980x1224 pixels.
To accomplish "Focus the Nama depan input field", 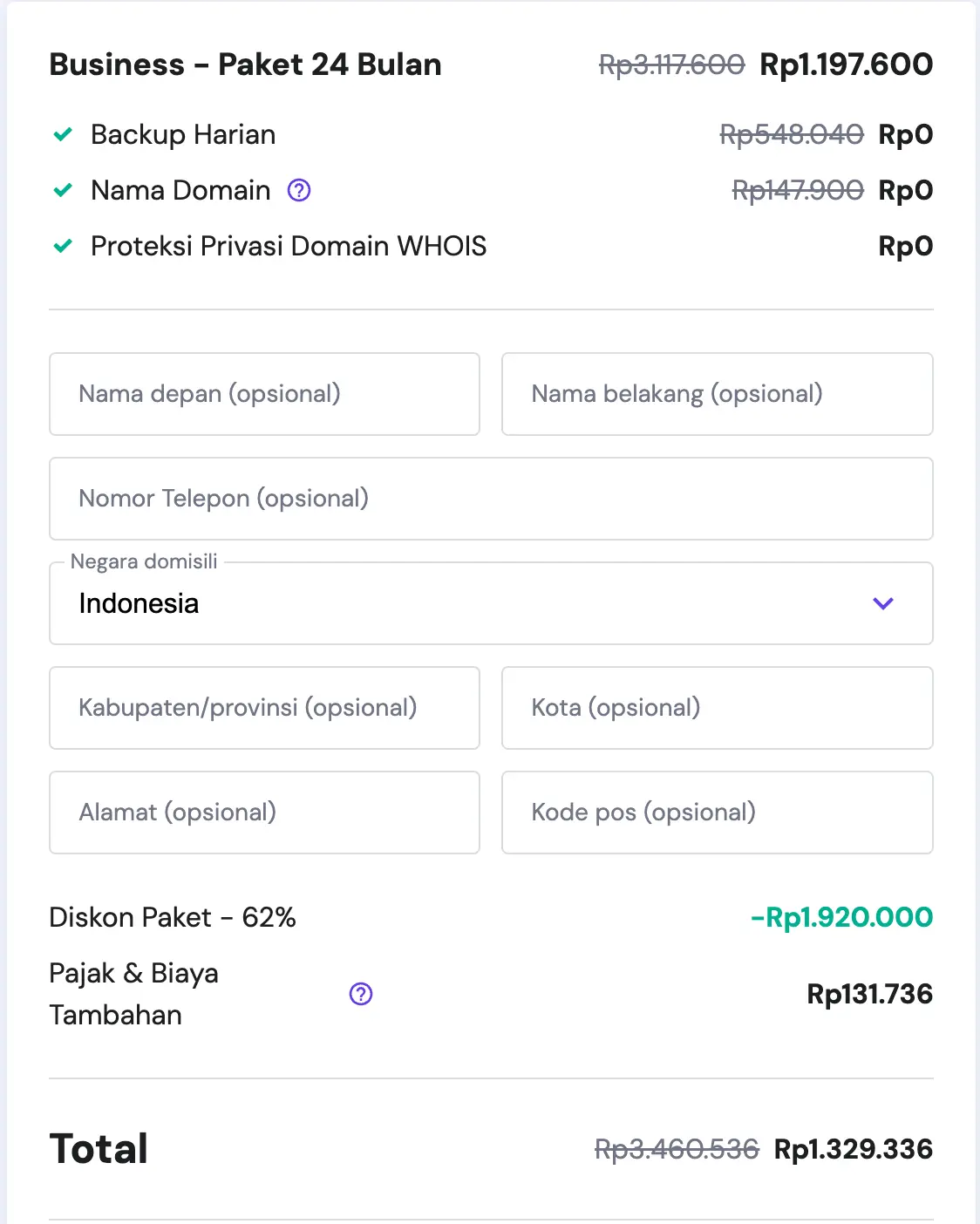I will pos(264,394).
